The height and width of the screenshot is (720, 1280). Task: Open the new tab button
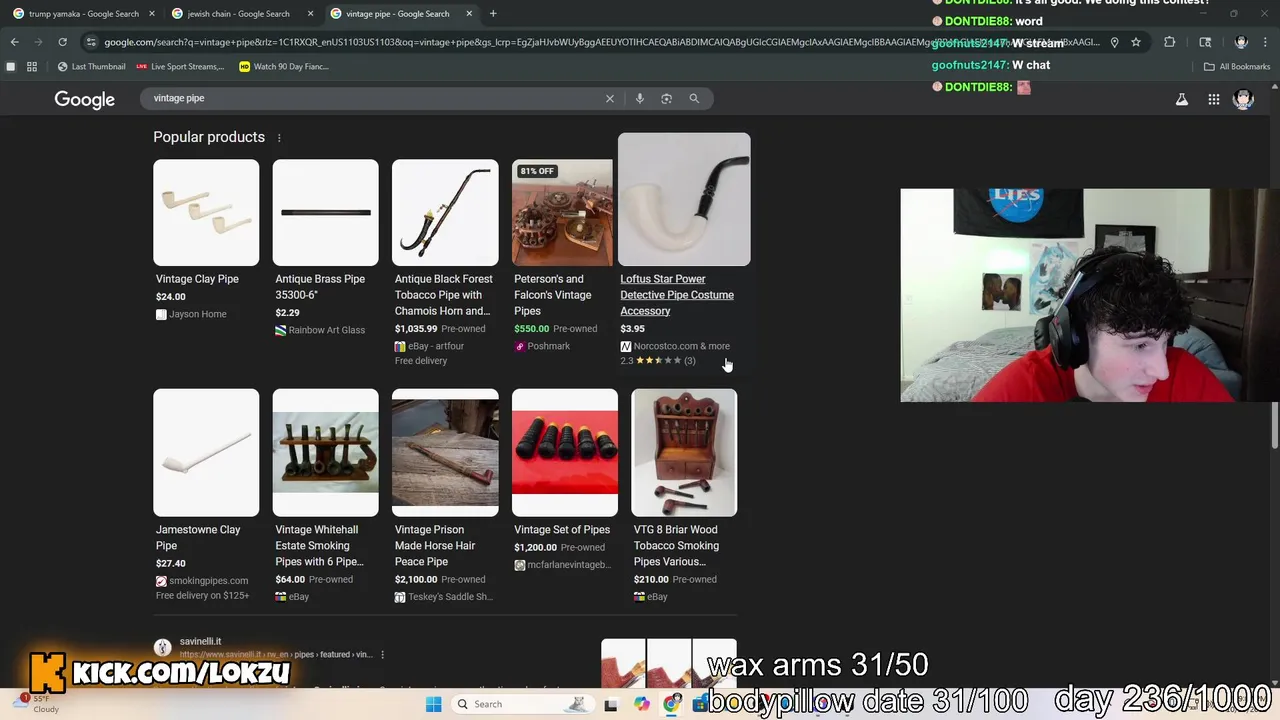pyautogui.click(x=493, y=14)
